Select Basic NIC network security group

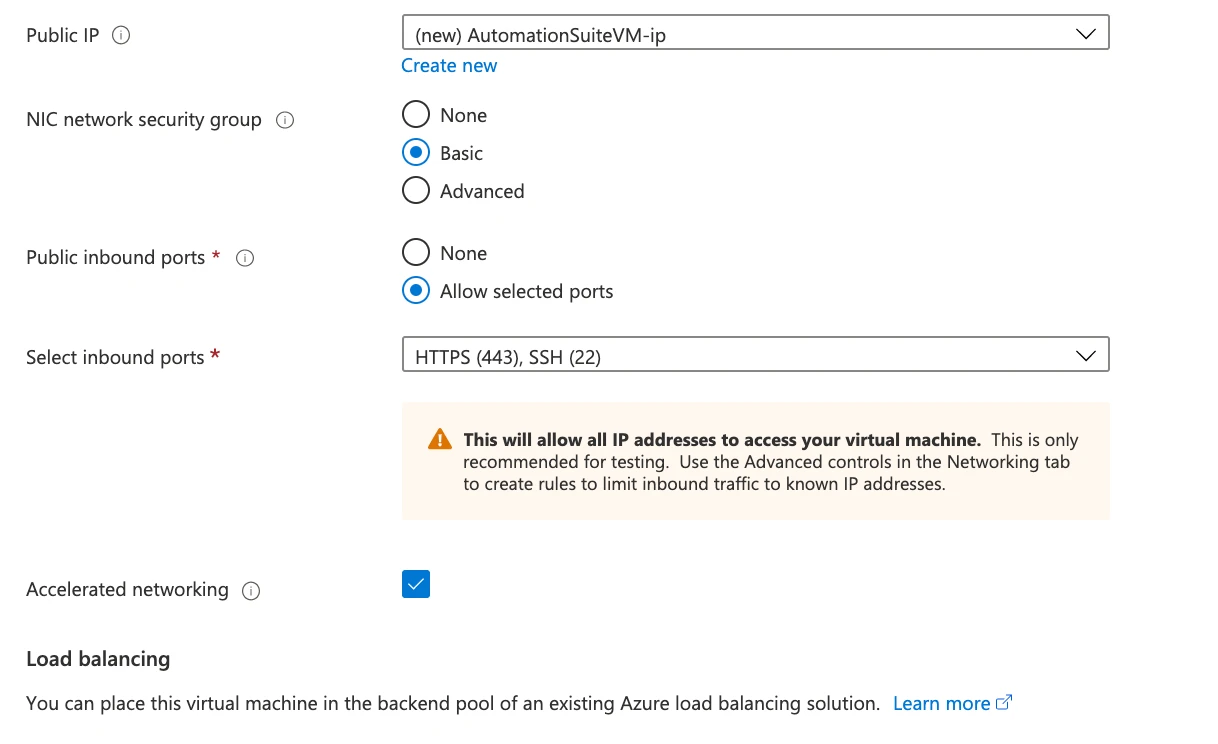coord(415,153)
